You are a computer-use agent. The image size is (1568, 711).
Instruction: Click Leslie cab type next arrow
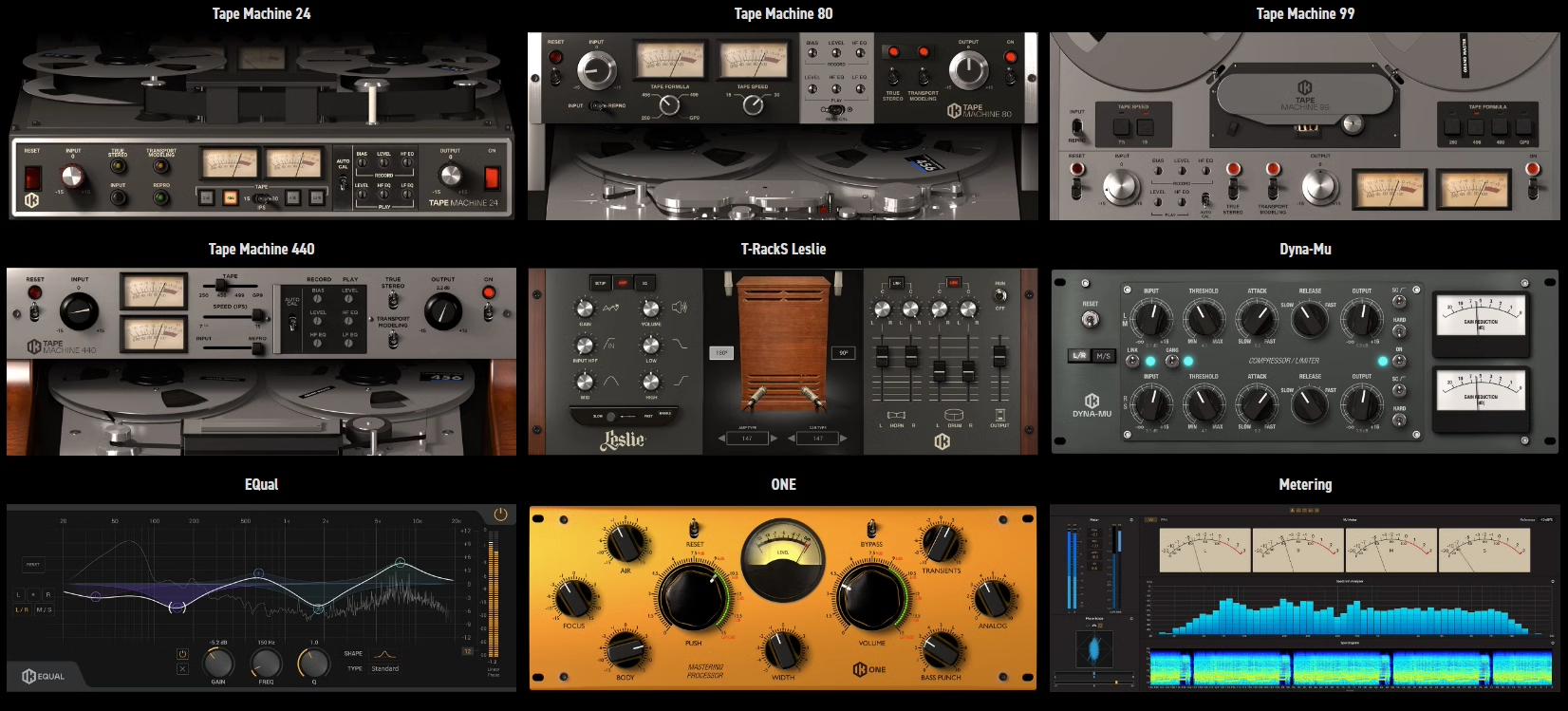click(x=844, y=439)
